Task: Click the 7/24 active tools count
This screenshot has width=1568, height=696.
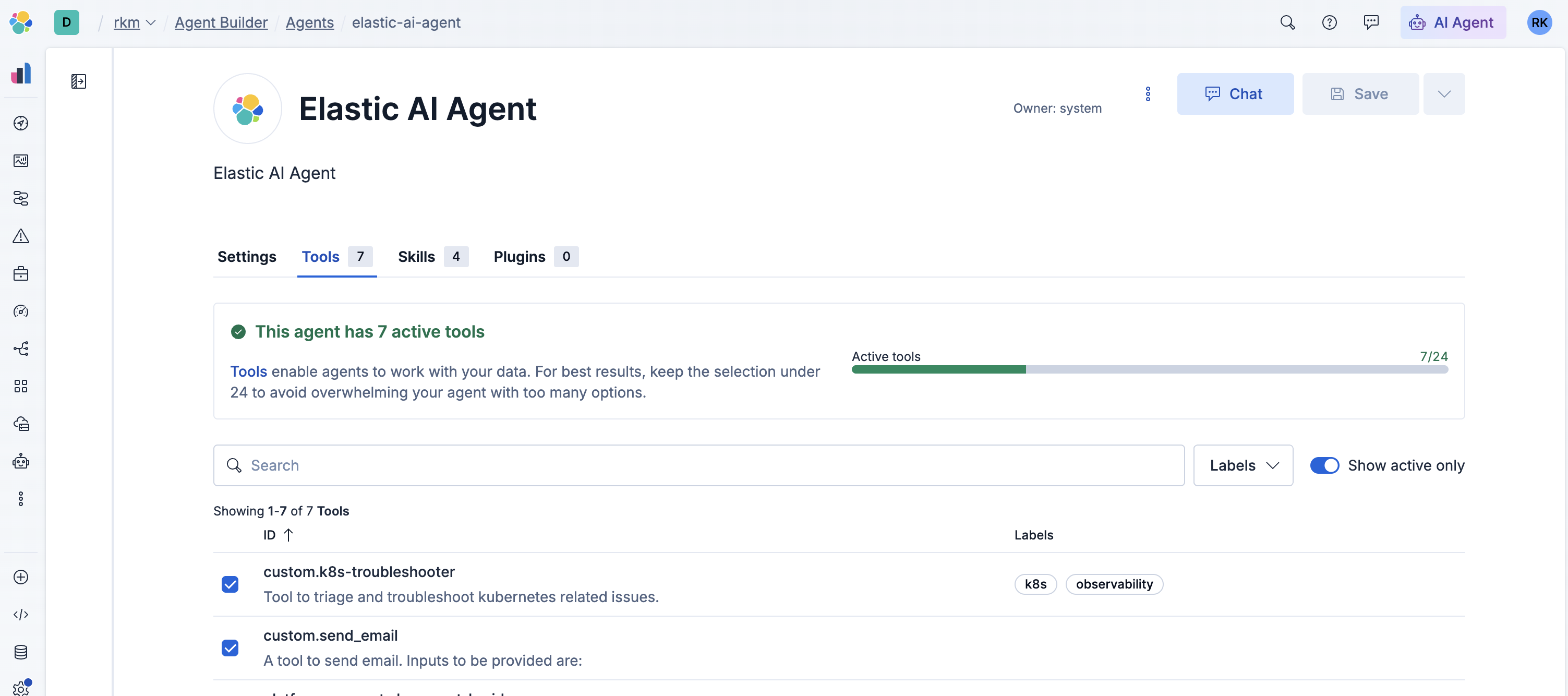Action: [x=1433, y=356]
